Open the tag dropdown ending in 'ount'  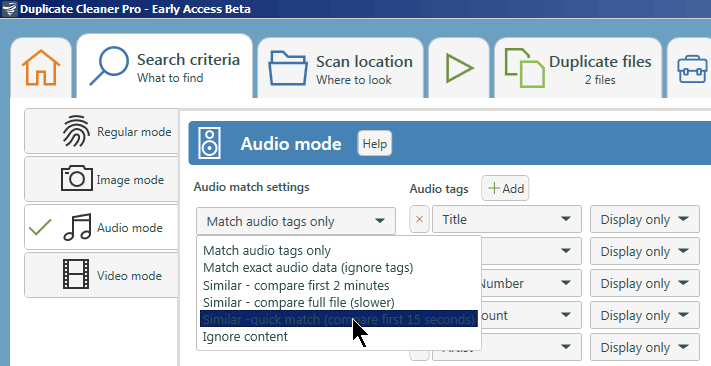click(531, 315)
